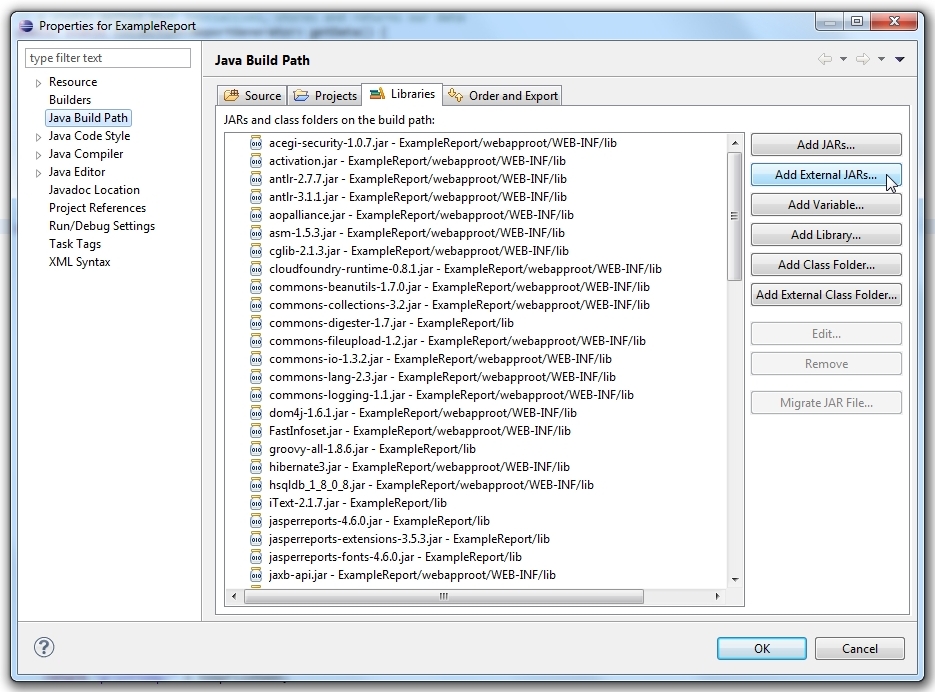Select the jasperreports-extensions-3.5.3.jar entry
Screen dimensions: 935x692
click(x=409, y=539)
